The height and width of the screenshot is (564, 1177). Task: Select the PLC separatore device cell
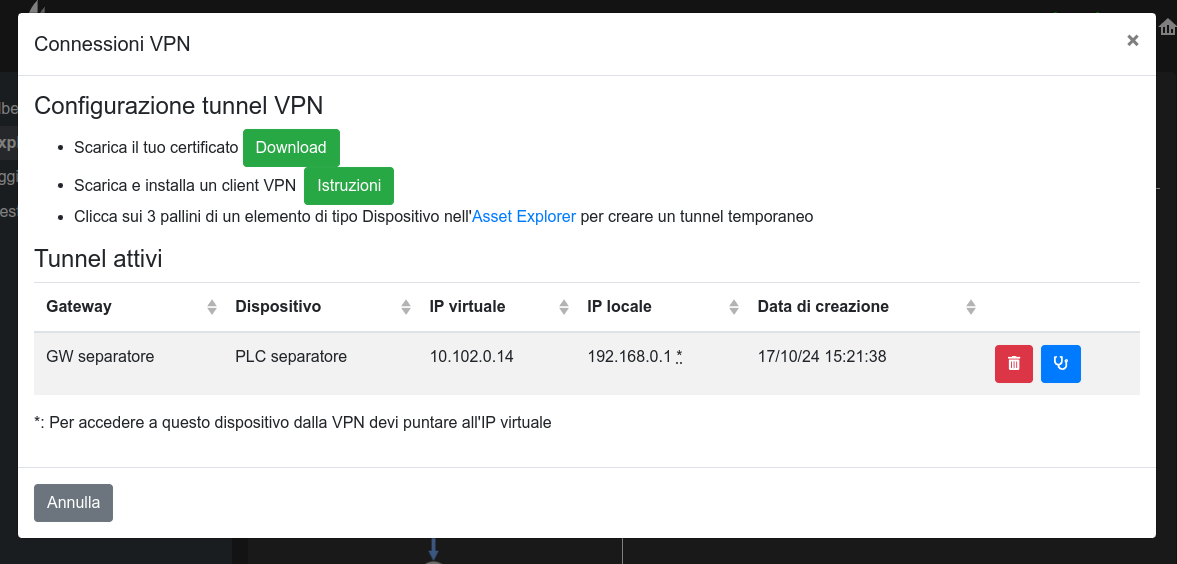[x=291, y=357]
